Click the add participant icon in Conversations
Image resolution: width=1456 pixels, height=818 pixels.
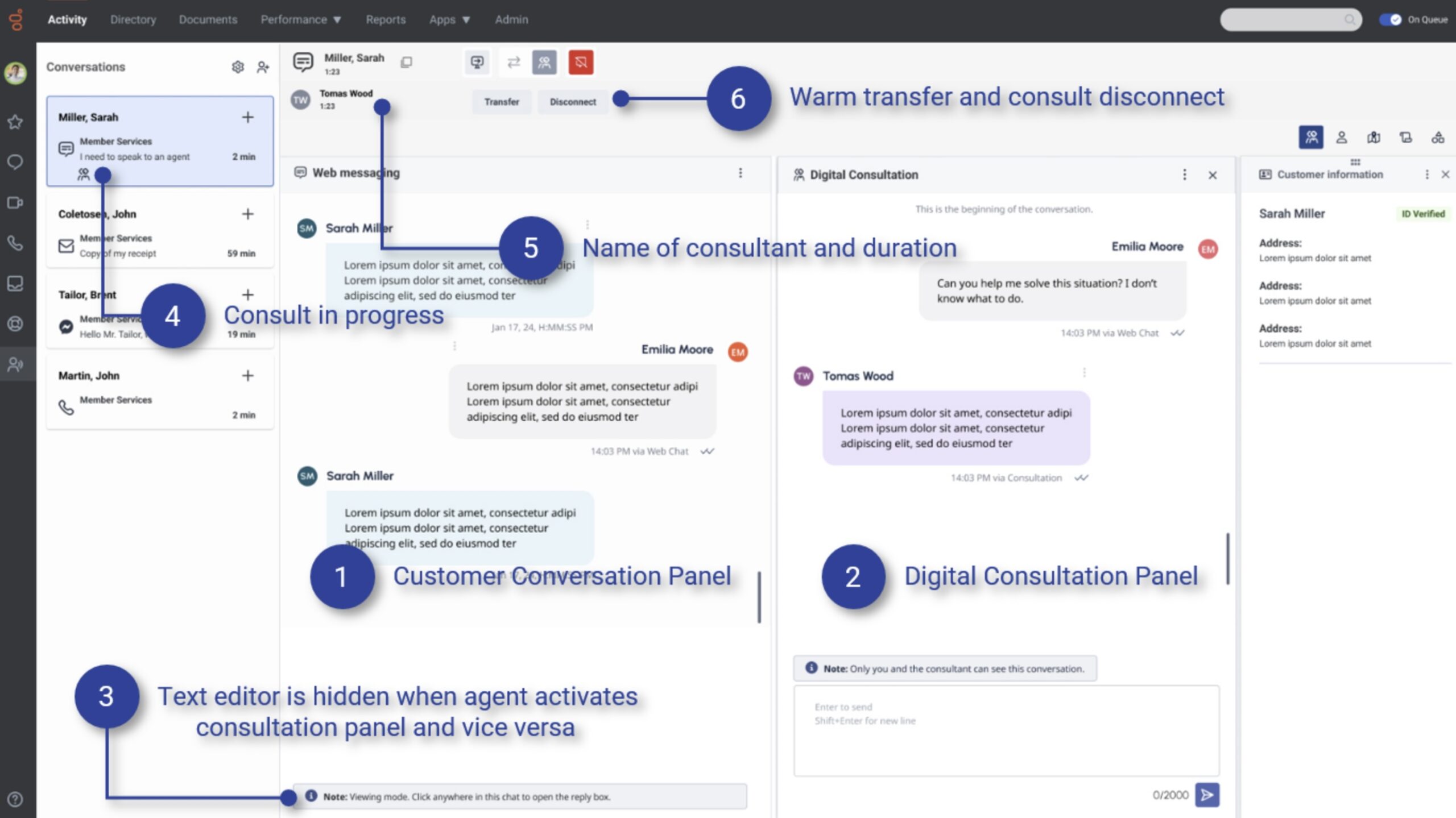click(x=262, y=67)
